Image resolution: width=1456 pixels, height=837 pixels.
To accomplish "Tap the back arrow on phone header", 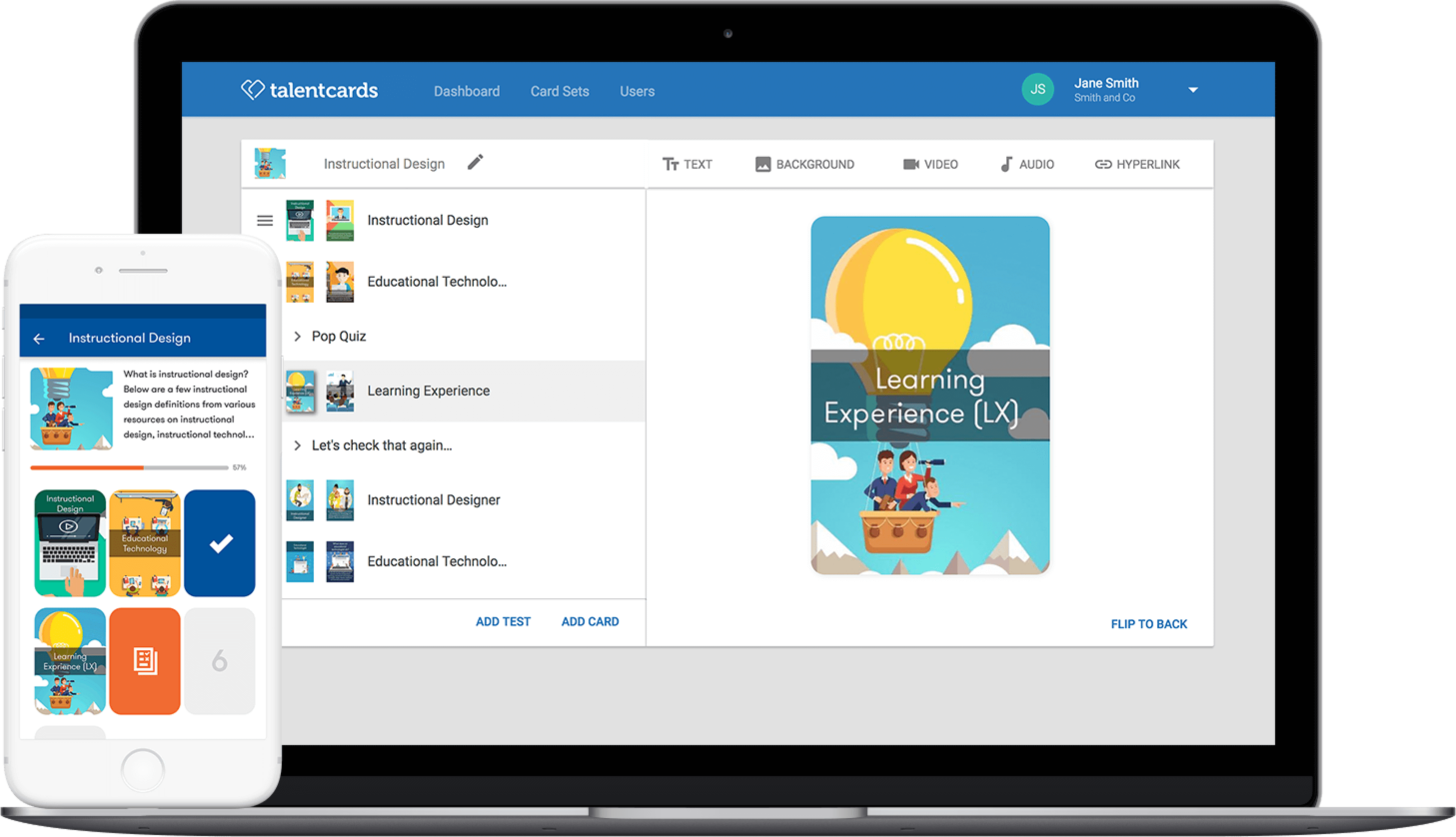I will point(39,339).
